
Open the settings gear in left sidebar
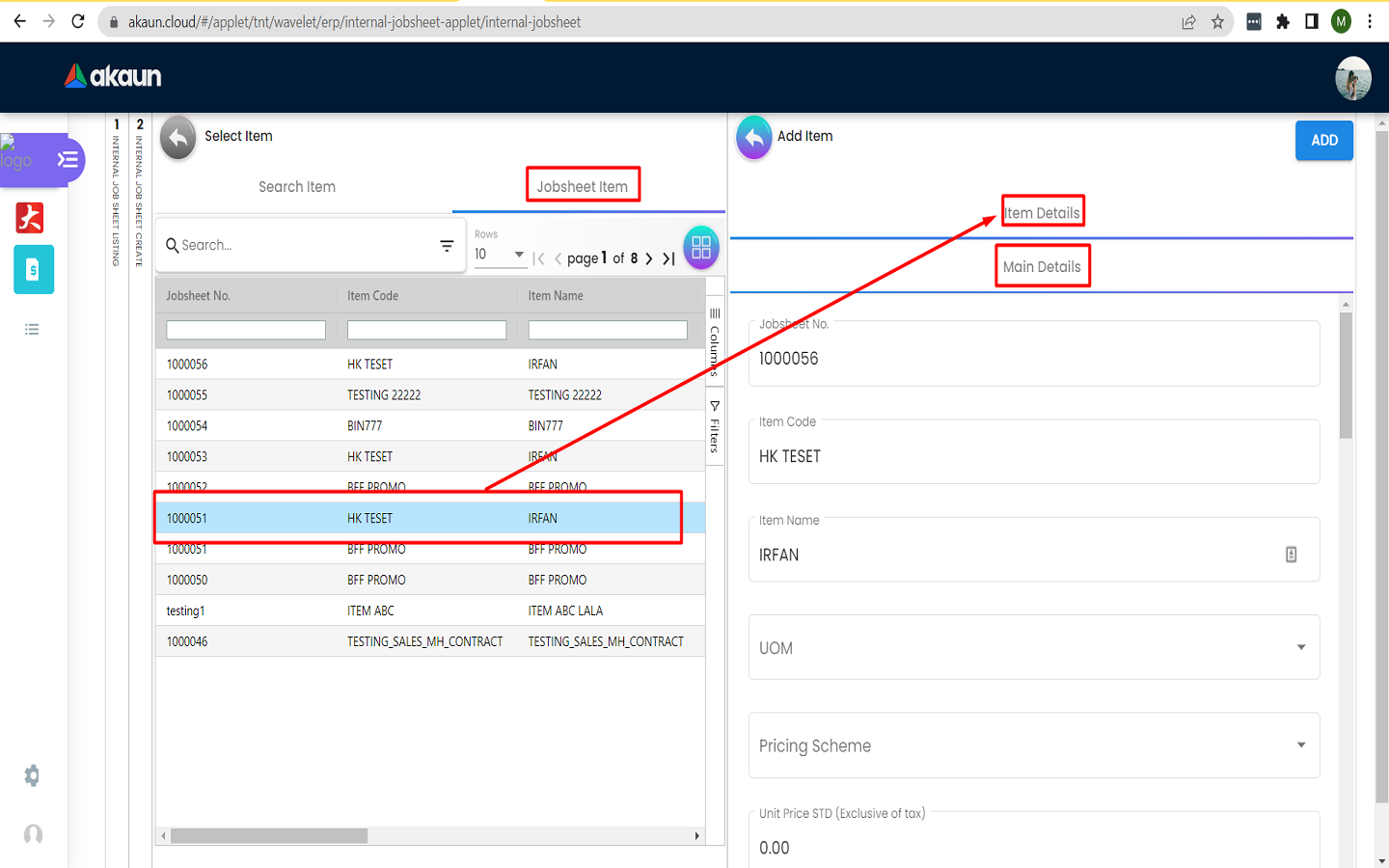32,775
